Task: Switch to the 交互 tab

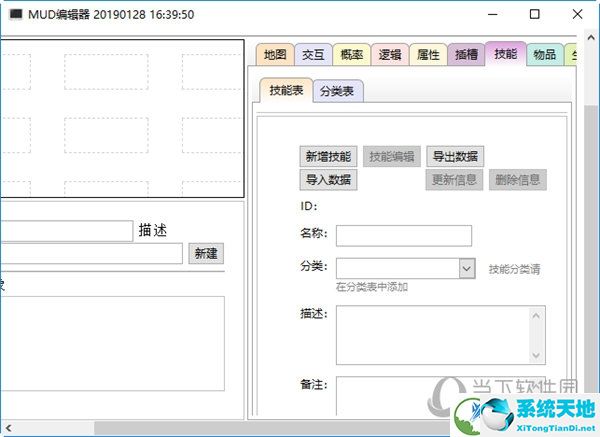Action: 313,55
